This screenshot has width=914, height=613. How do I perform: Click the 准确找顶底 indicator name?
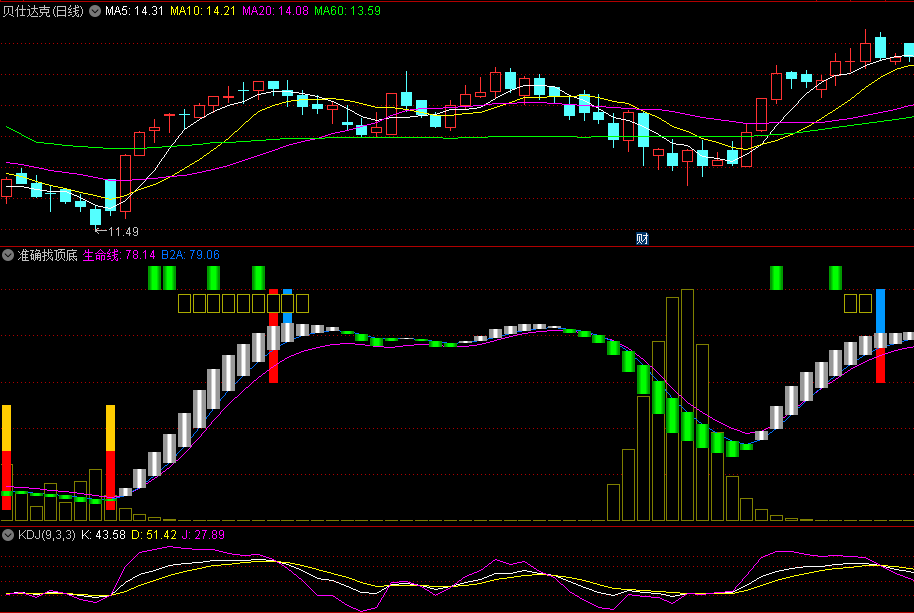48,255
